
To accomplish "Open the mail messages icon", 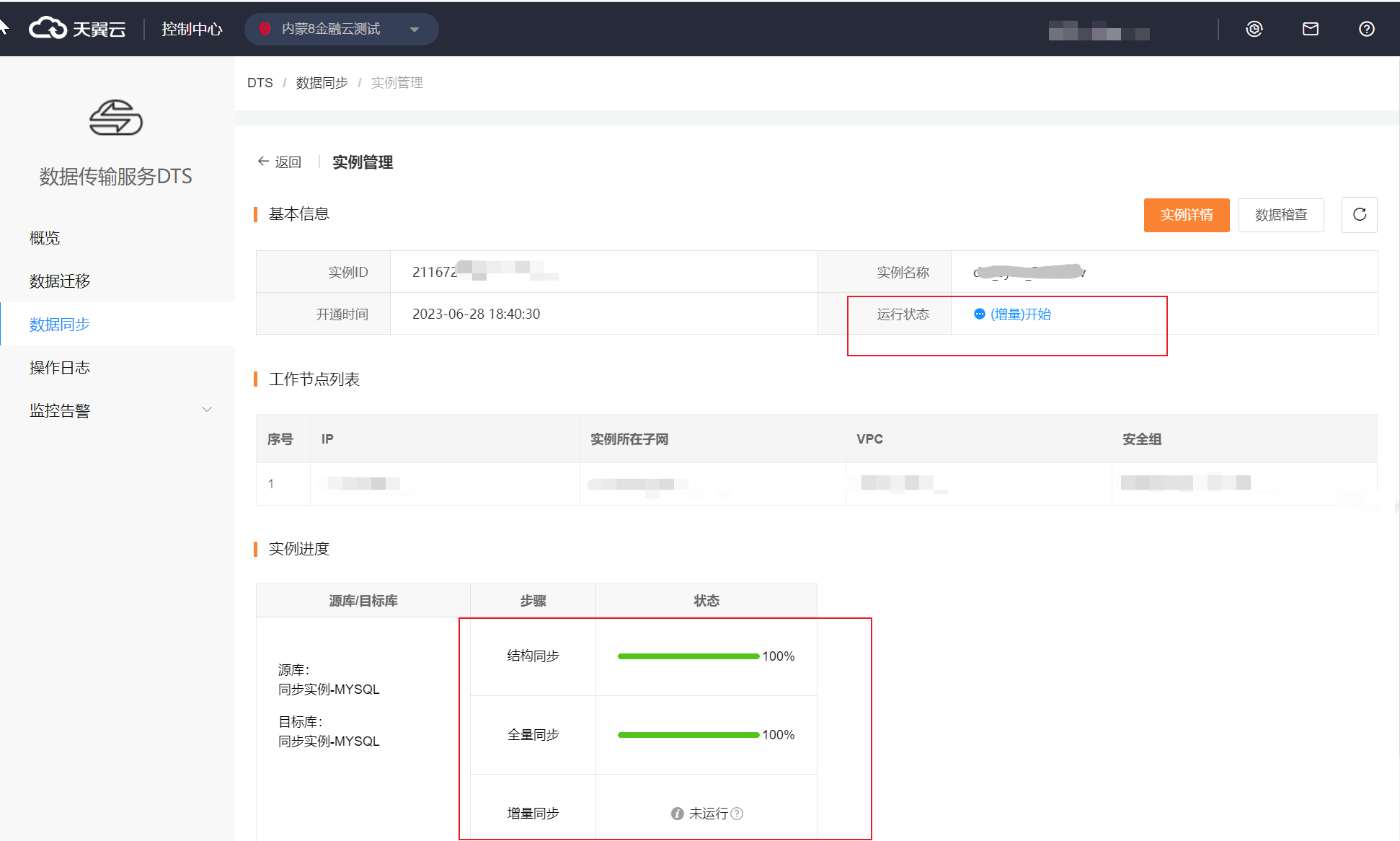I will pos(1310,29).
